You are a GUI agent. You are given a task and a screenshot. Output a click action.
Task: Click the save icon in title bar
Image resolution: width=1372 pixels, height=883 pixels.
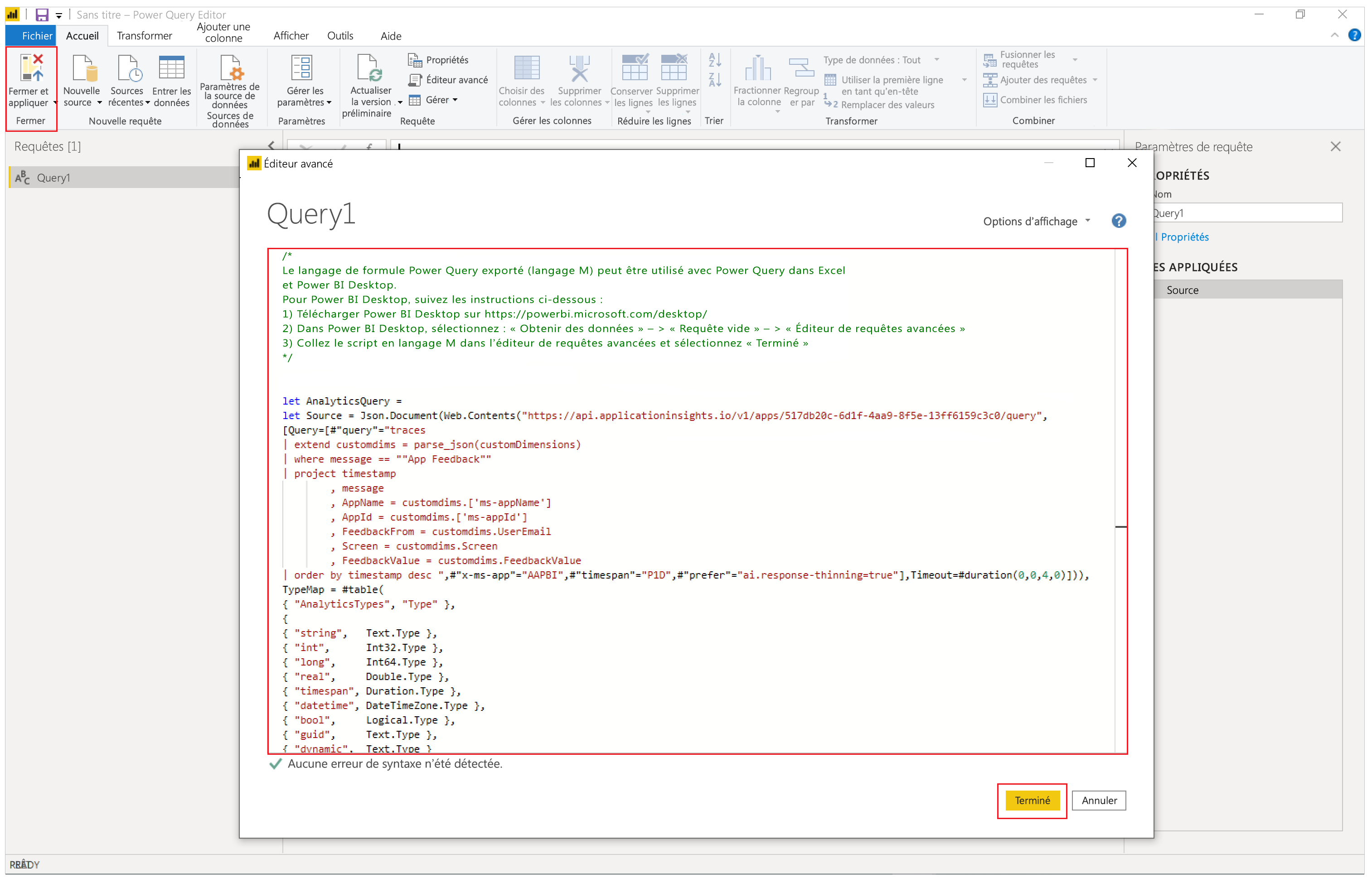tap(41, 14)
